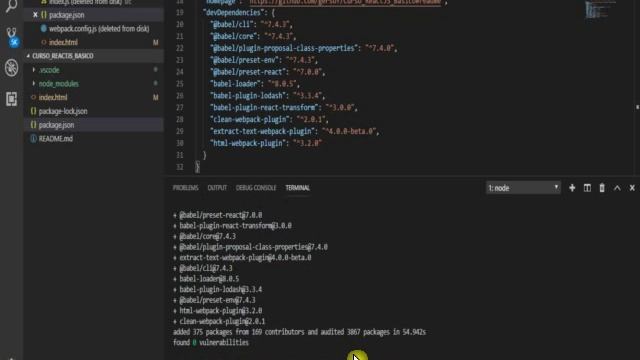Click the clean-webpack-plugin@2.0.1 terminal line

point(219,322)
